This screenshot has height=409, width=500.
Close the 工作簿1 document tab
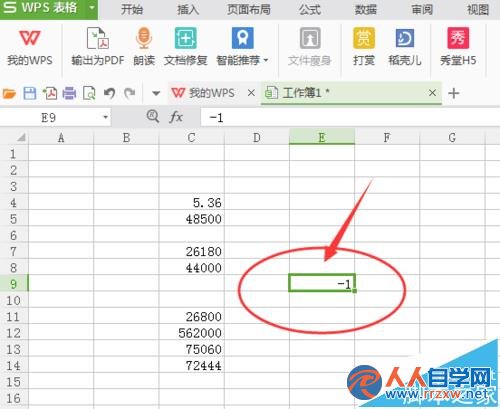(432, 93)
